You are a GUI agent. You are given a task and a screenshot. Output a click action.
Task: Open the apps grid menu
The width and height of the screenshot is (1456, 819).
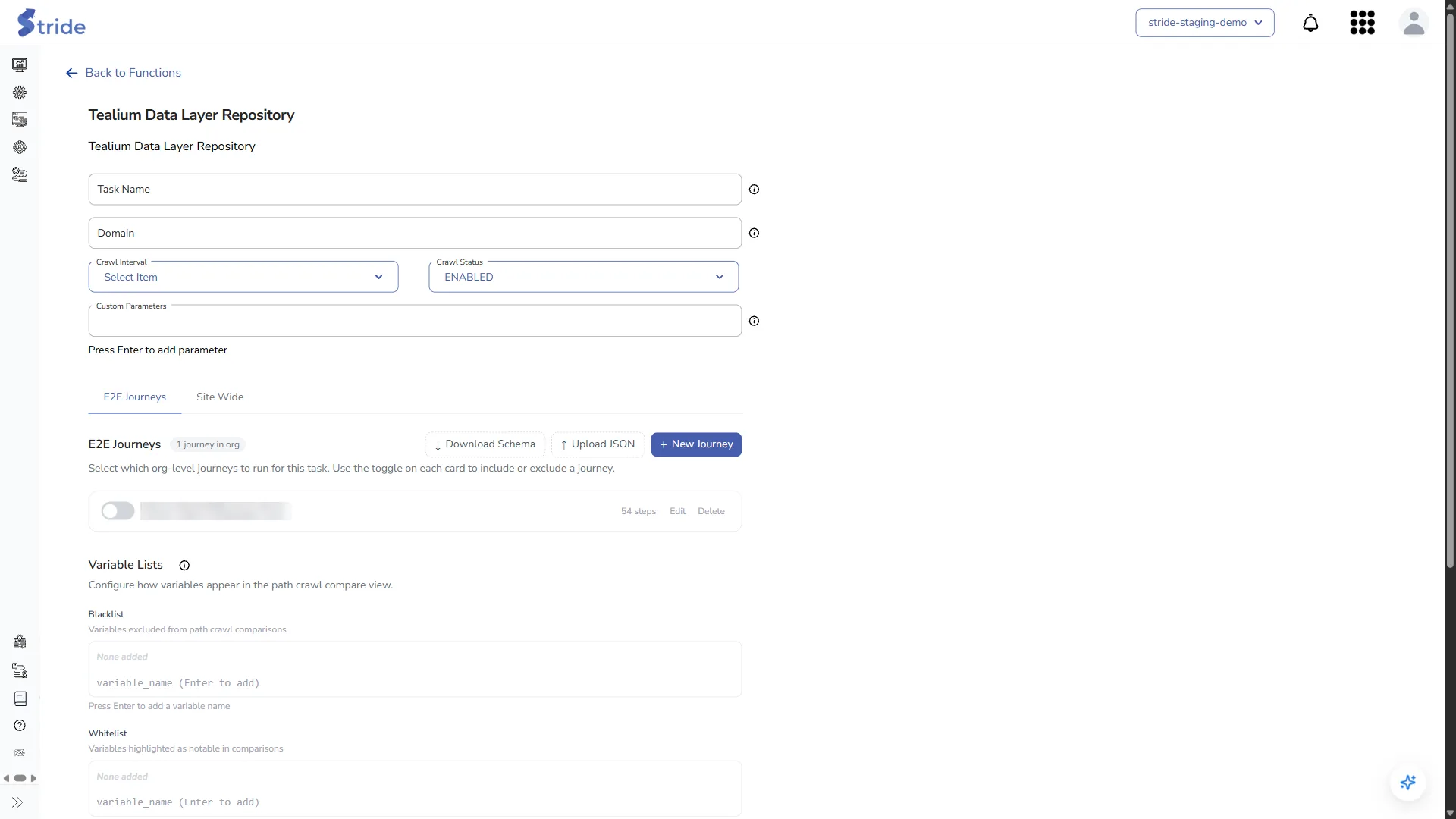(x=1363, y=23)
